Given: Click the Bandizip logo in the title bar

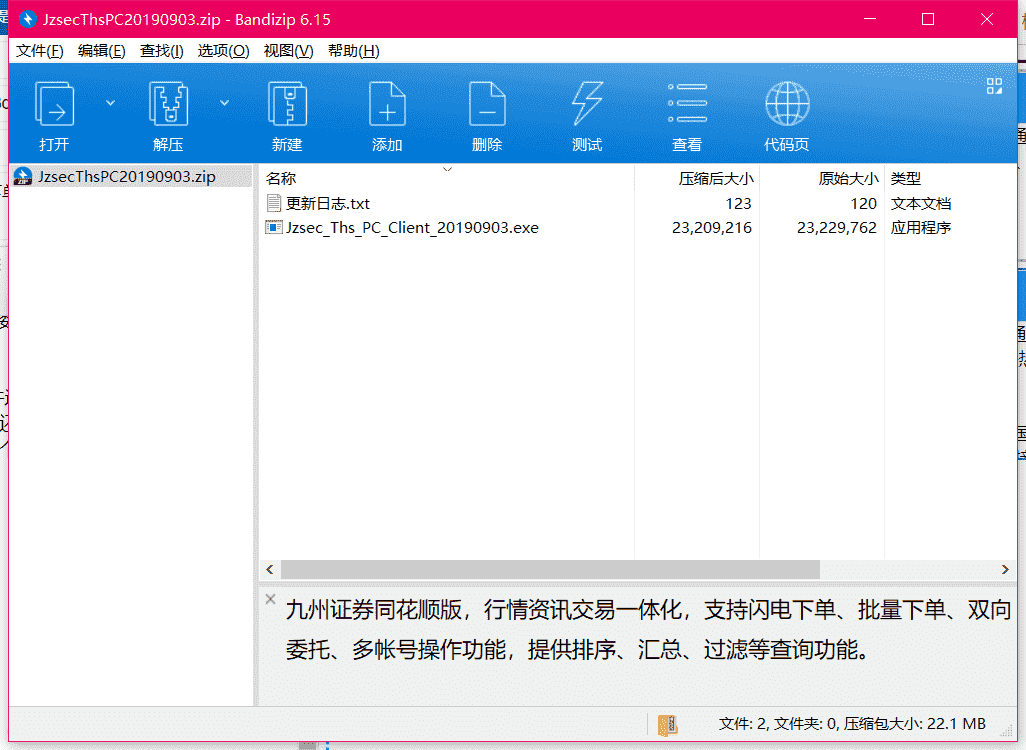Looking at the screenshot, I should click(x=27, y=19).
